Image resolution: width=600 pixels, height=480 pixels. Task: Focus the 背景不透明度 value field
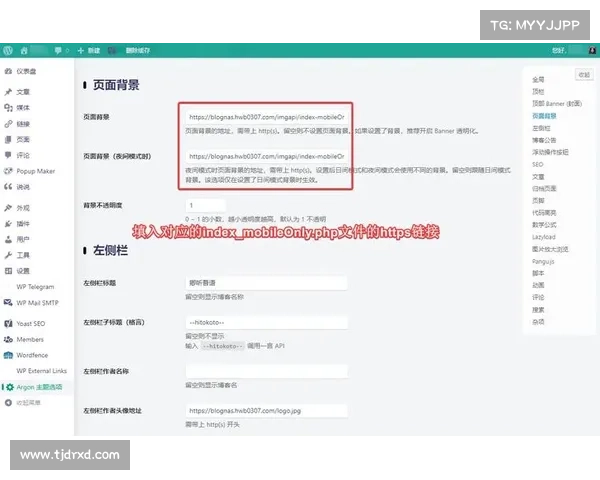(205, 206)
